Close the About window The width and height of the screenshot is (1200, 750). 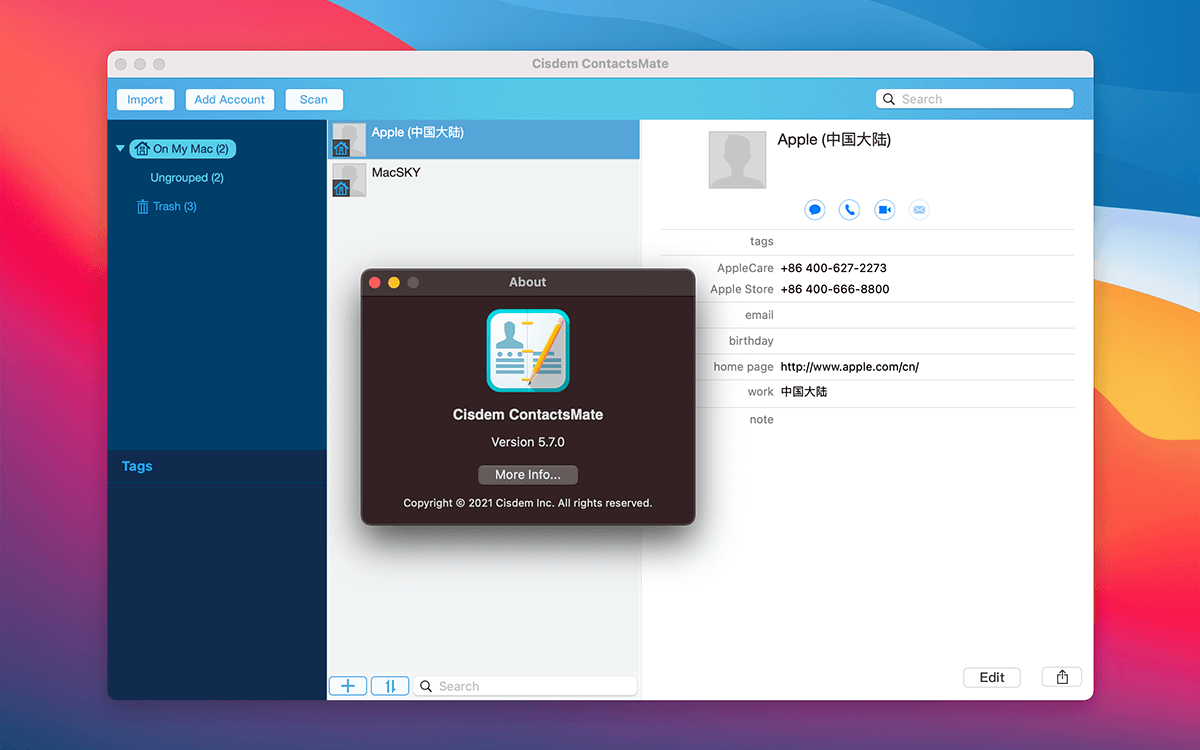click(375, 283)
